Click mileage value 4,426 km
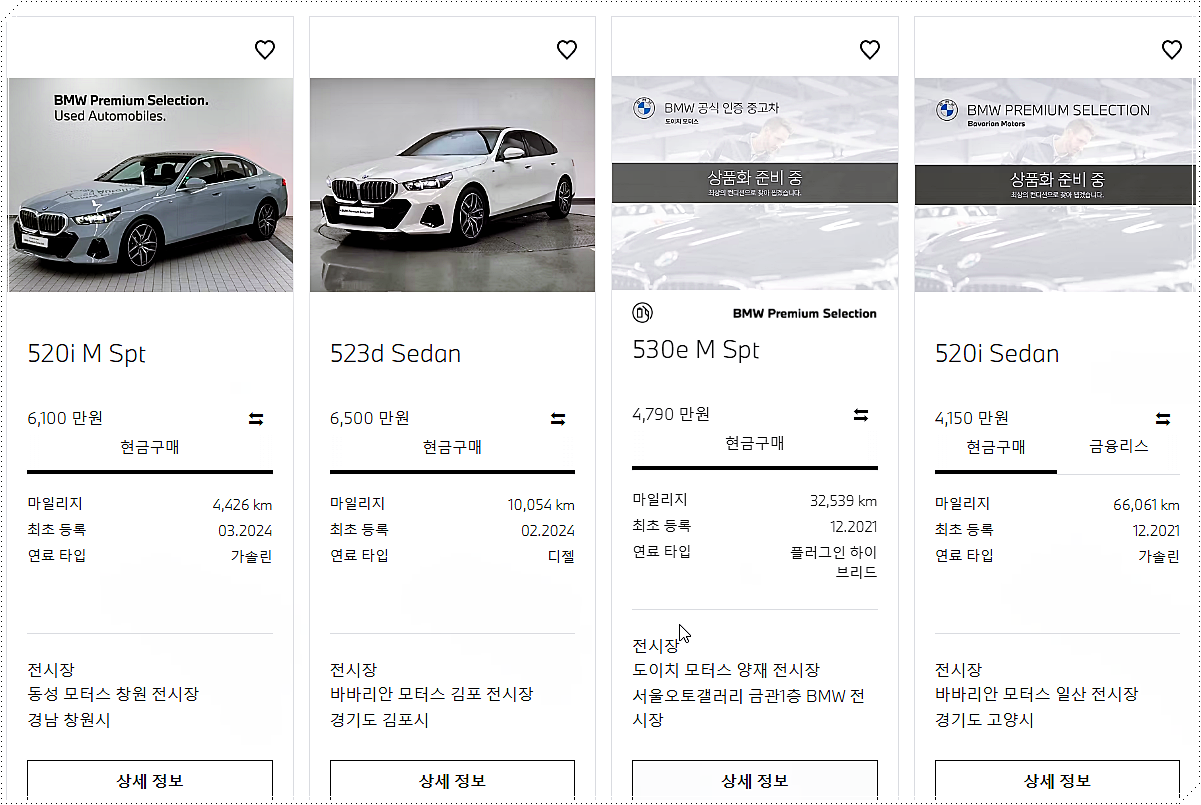 tap(242, 505)
